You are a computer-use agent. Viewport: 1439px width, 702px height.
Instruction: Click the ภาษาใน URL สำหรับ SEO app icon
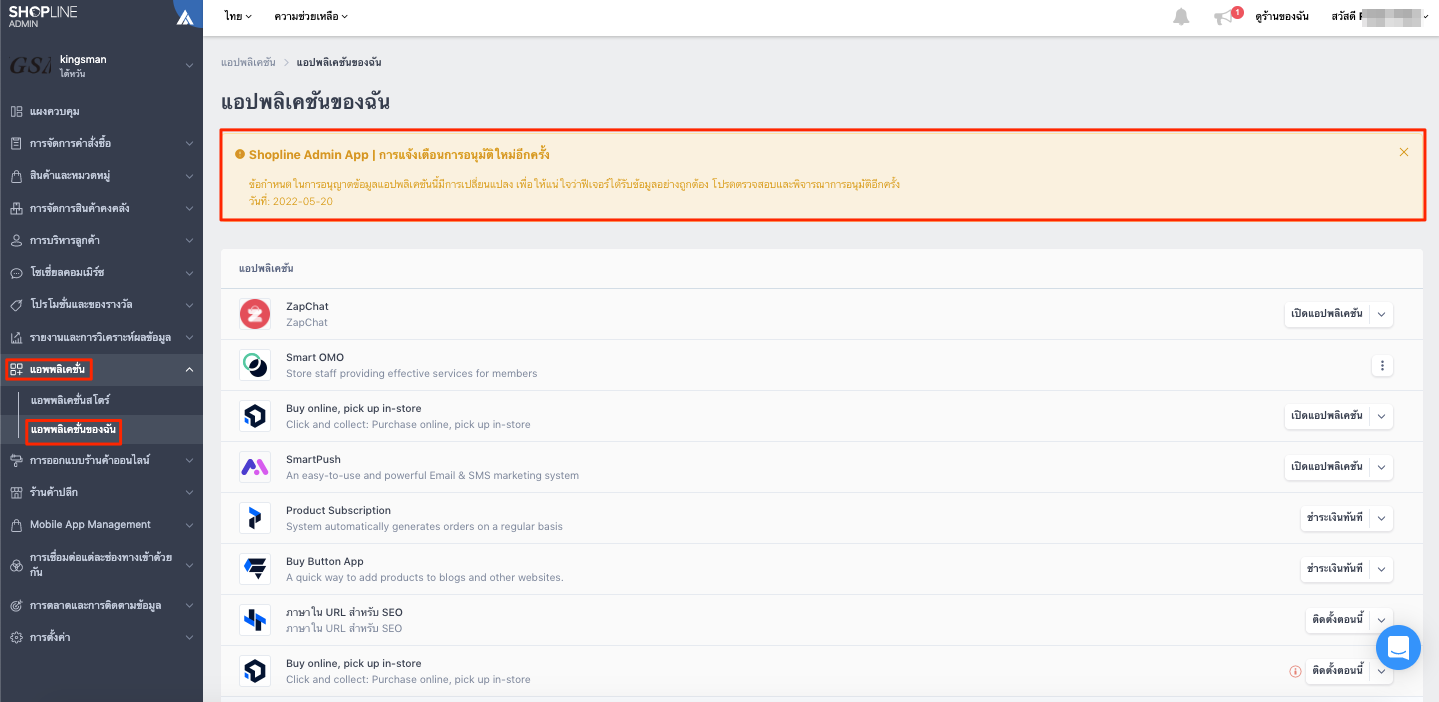point(255,620)
